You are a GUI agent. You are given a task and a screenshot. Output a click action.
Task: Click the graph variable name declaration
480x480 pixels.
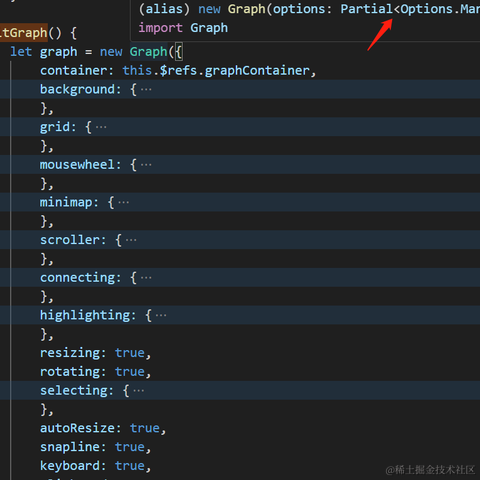click(x=58, y=52)
